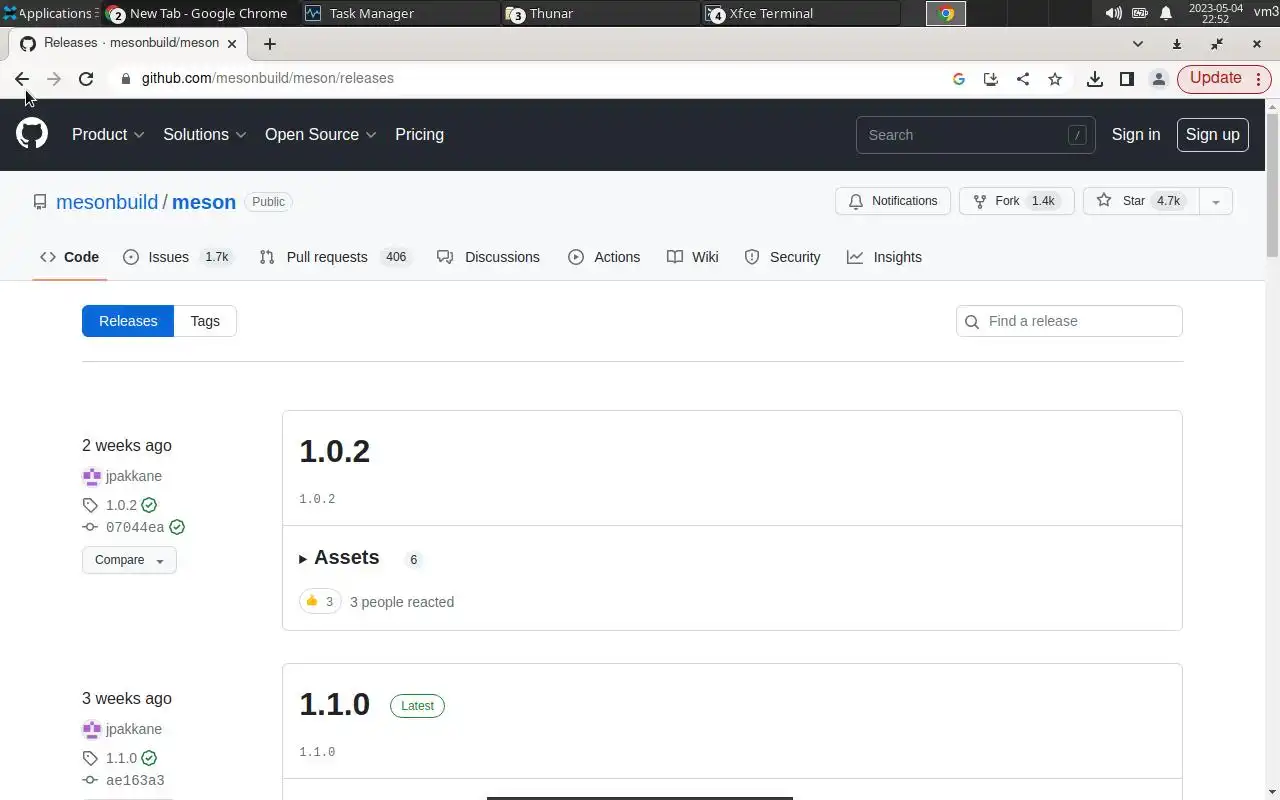Click the Pricing link
The image size is (1280, 800).
pyautogui.click(x=419, y=134)
